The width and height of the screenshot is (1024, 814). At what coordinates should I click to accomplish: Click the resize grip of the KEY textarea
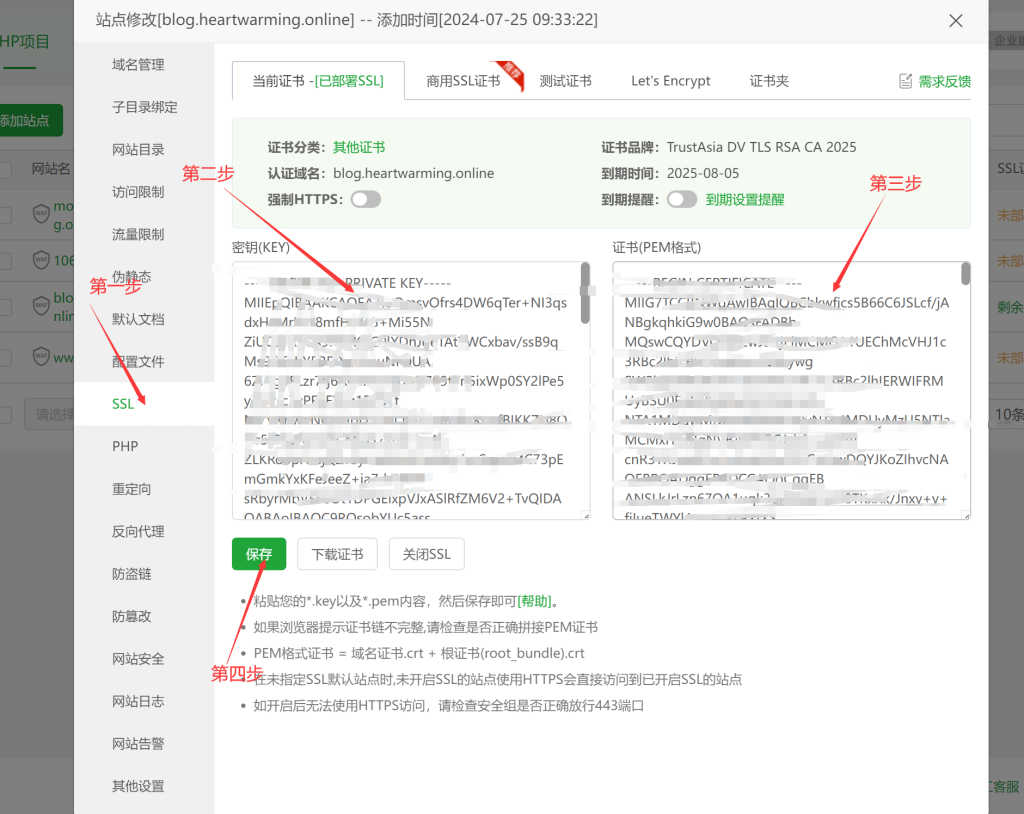click(x=584, y=515)
